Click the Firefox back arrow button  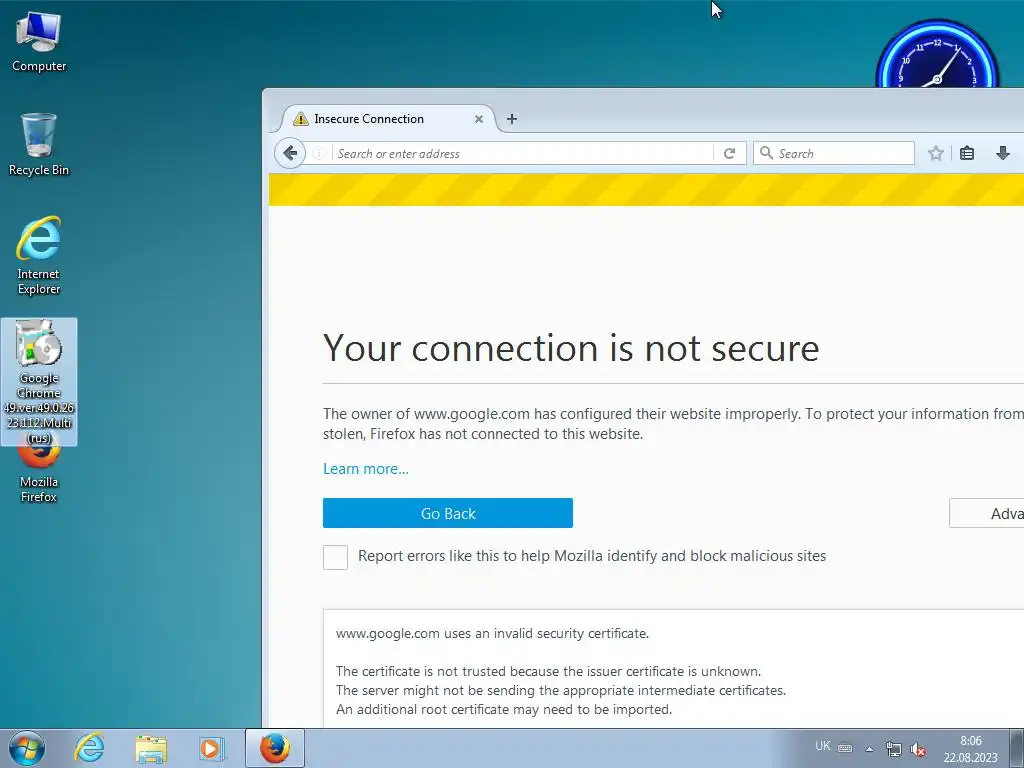pos(290,153)
